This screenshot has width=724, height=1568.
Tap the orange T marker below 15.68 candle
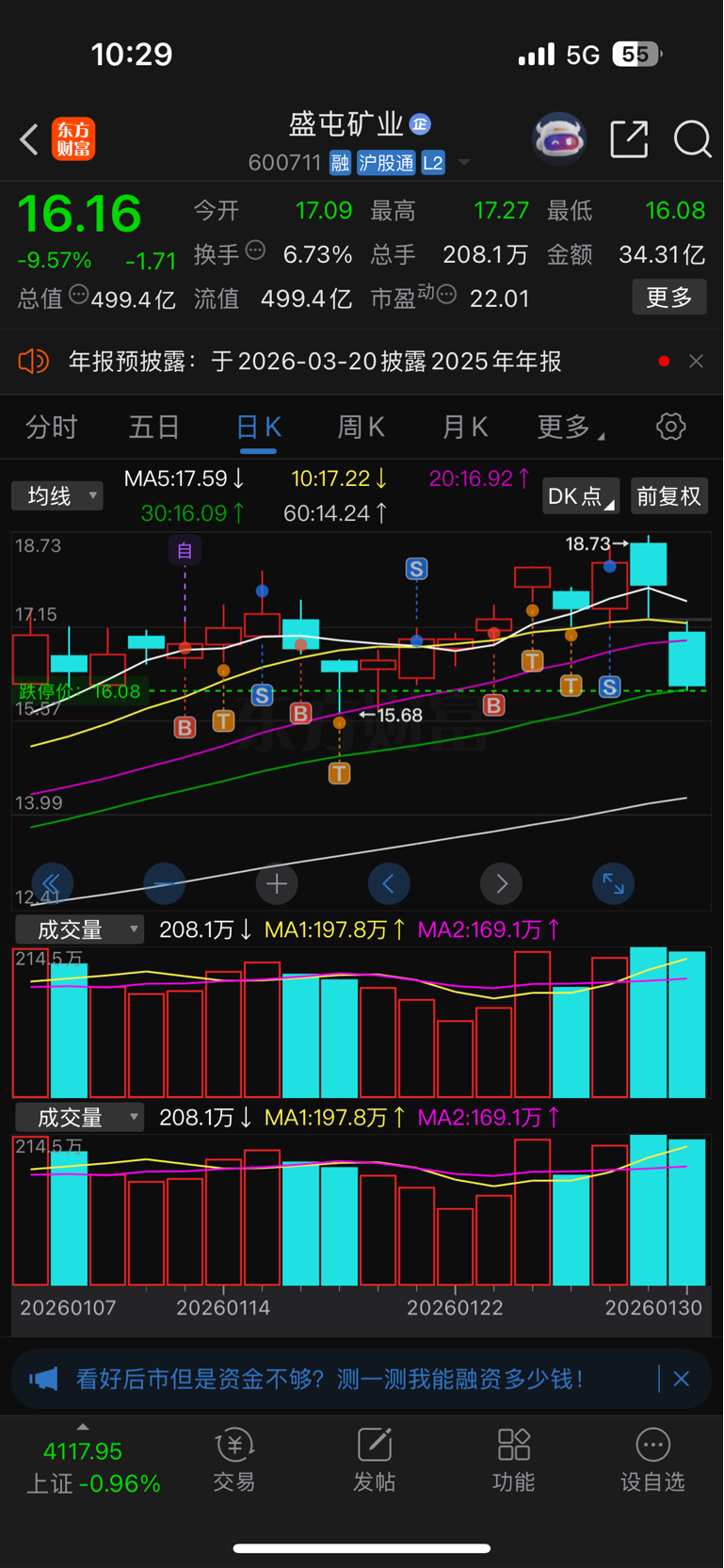pos(339,773)
